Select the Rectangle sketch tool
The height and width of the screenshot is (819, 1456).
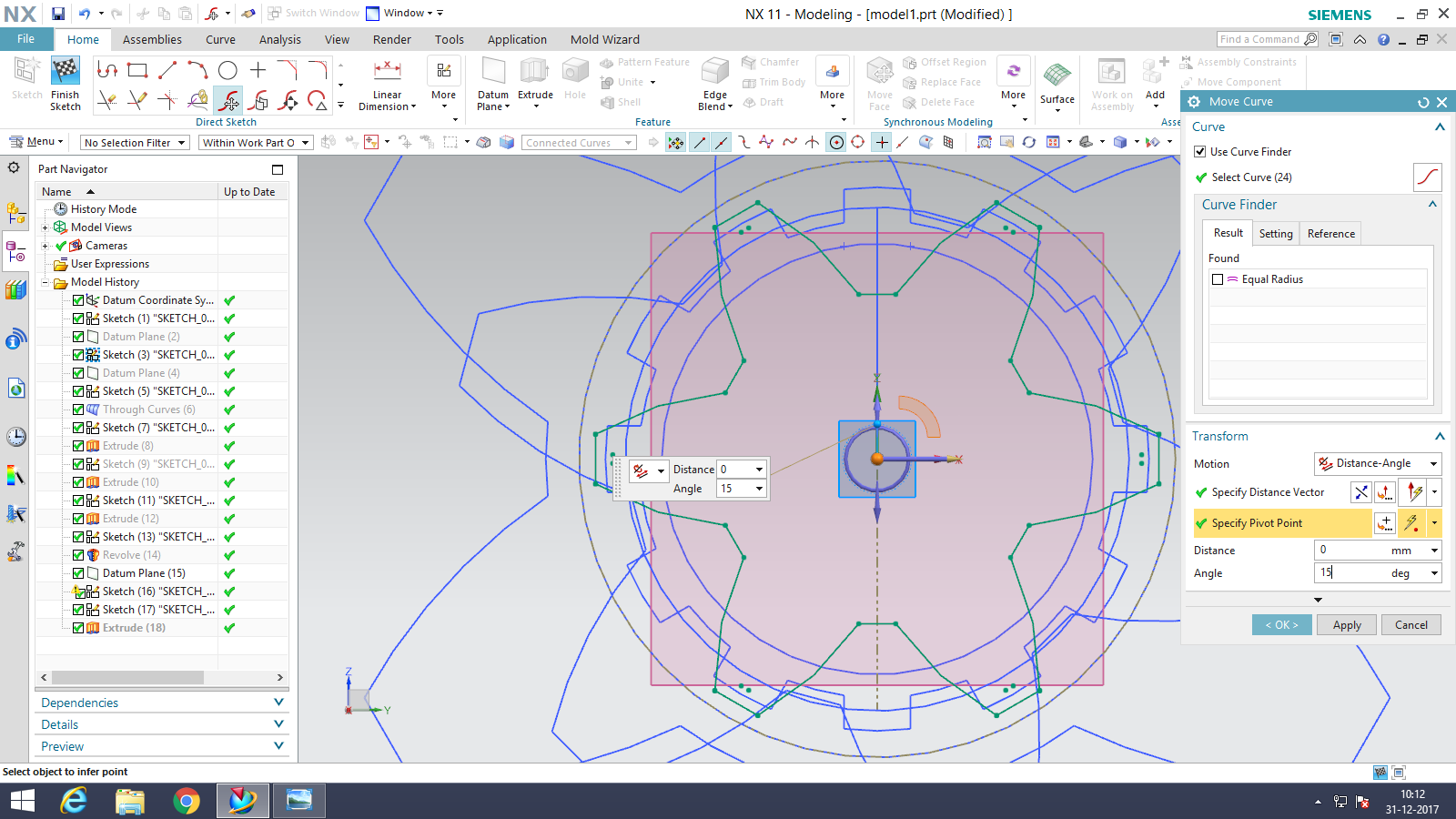[x=137, y=70]
